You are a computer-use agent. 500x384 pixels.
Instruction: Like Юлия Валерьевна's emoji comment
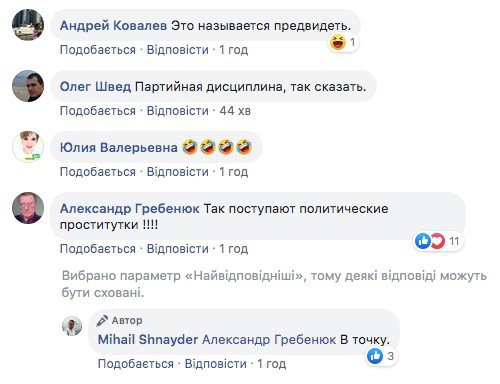(98, 172)
